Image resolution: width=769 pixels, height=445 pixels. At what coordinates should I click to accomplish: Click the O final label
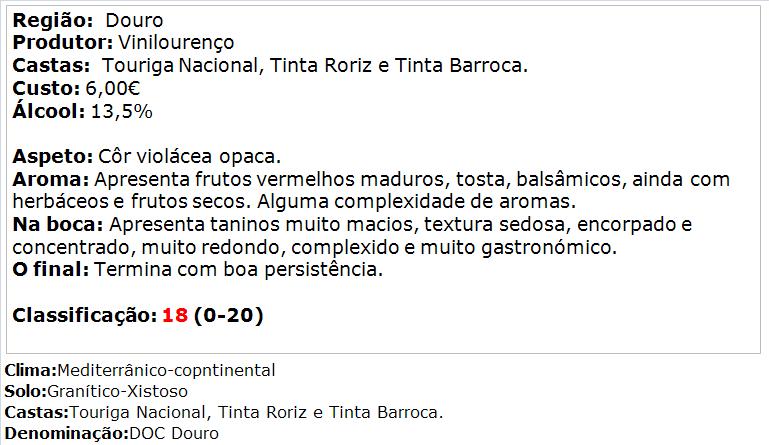point(51,269)
